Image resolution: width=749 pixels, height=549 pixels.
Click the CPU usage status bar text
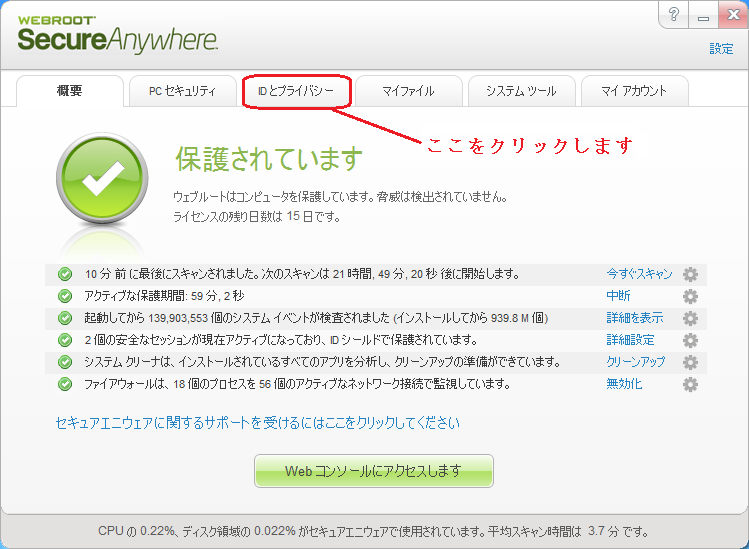374,531
